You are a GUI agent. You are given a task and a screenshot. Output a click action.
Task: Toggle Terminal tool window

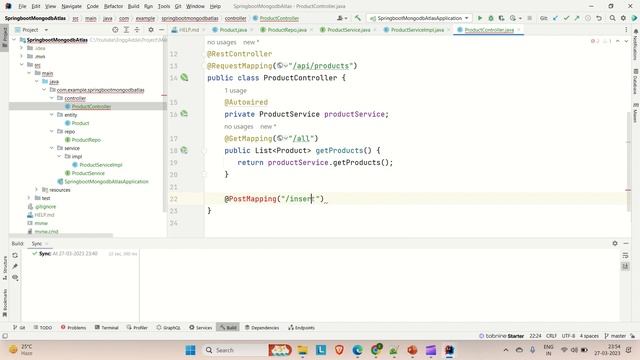click(107, 327)
